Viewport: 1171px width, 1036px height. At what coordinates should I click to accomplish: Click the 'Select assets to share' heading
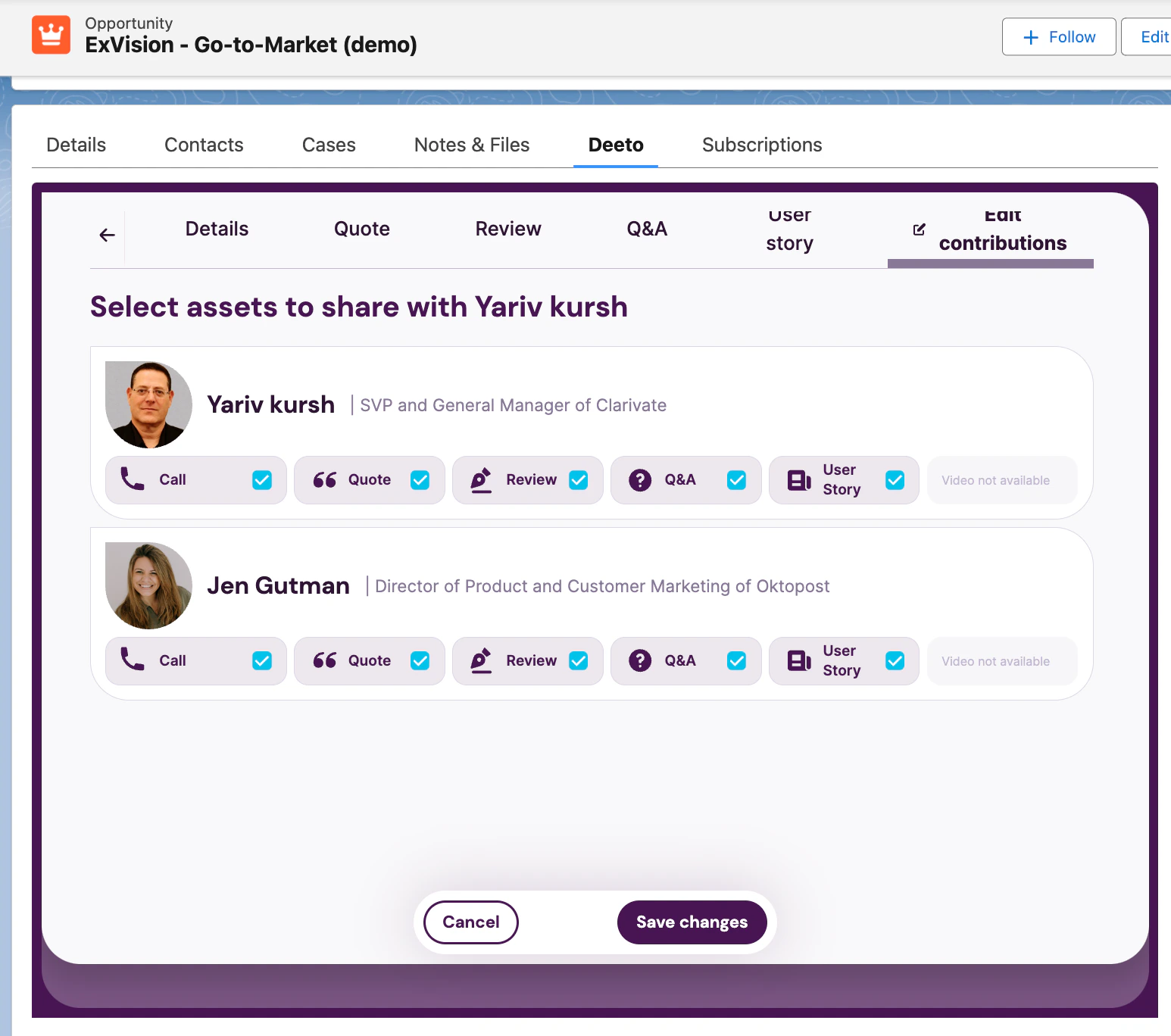tap(359, 307)
